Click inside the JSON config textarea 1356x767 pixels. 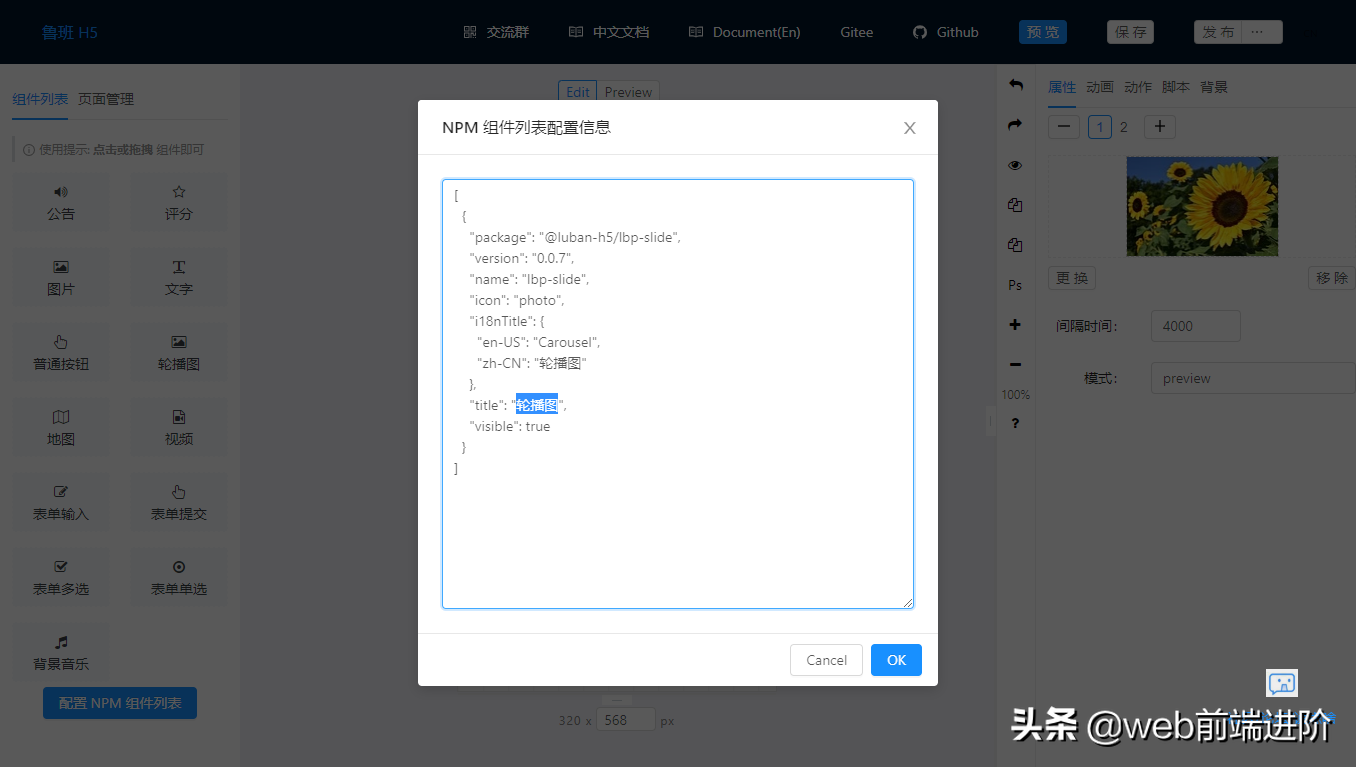point(678,394)
